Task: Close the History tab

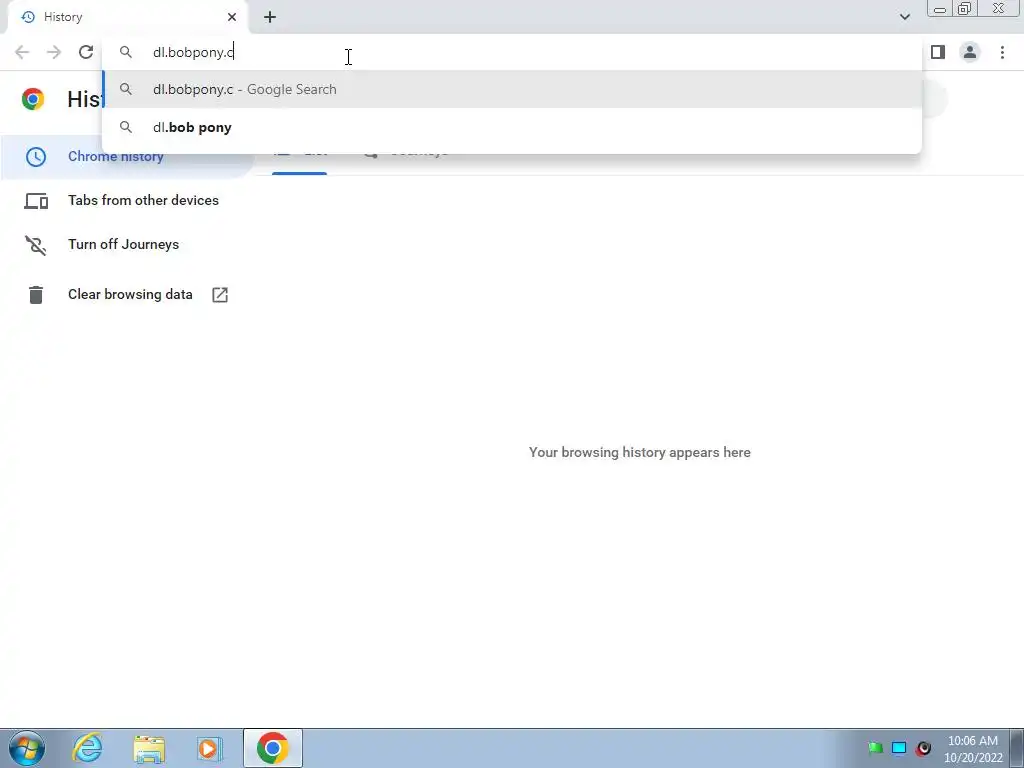Action: [232, 17]
